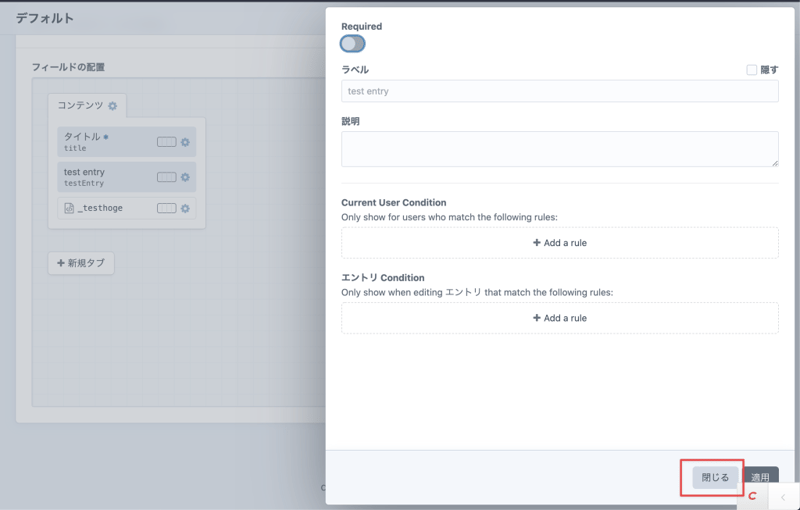
Task: Click the gear icon for タイトル field
Action: point(185,142)
